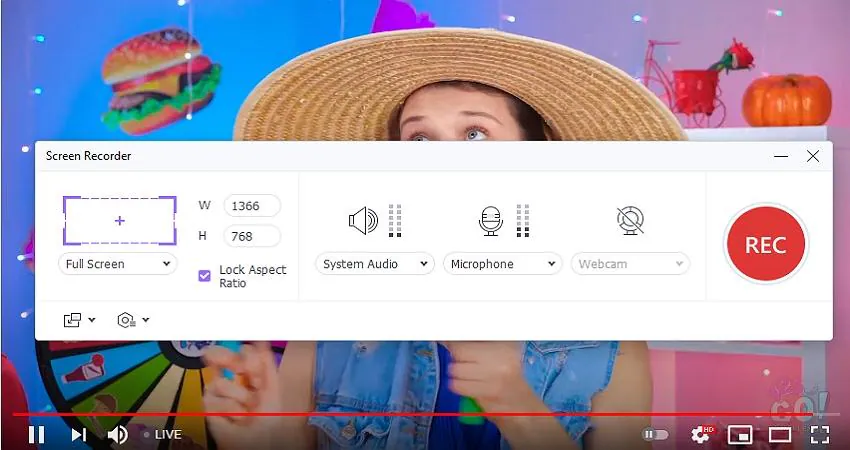Click the recording settings hexagon icon
The height and width of the screenshot is (450, 850).
pyautogui.click(x=126, y=320)
